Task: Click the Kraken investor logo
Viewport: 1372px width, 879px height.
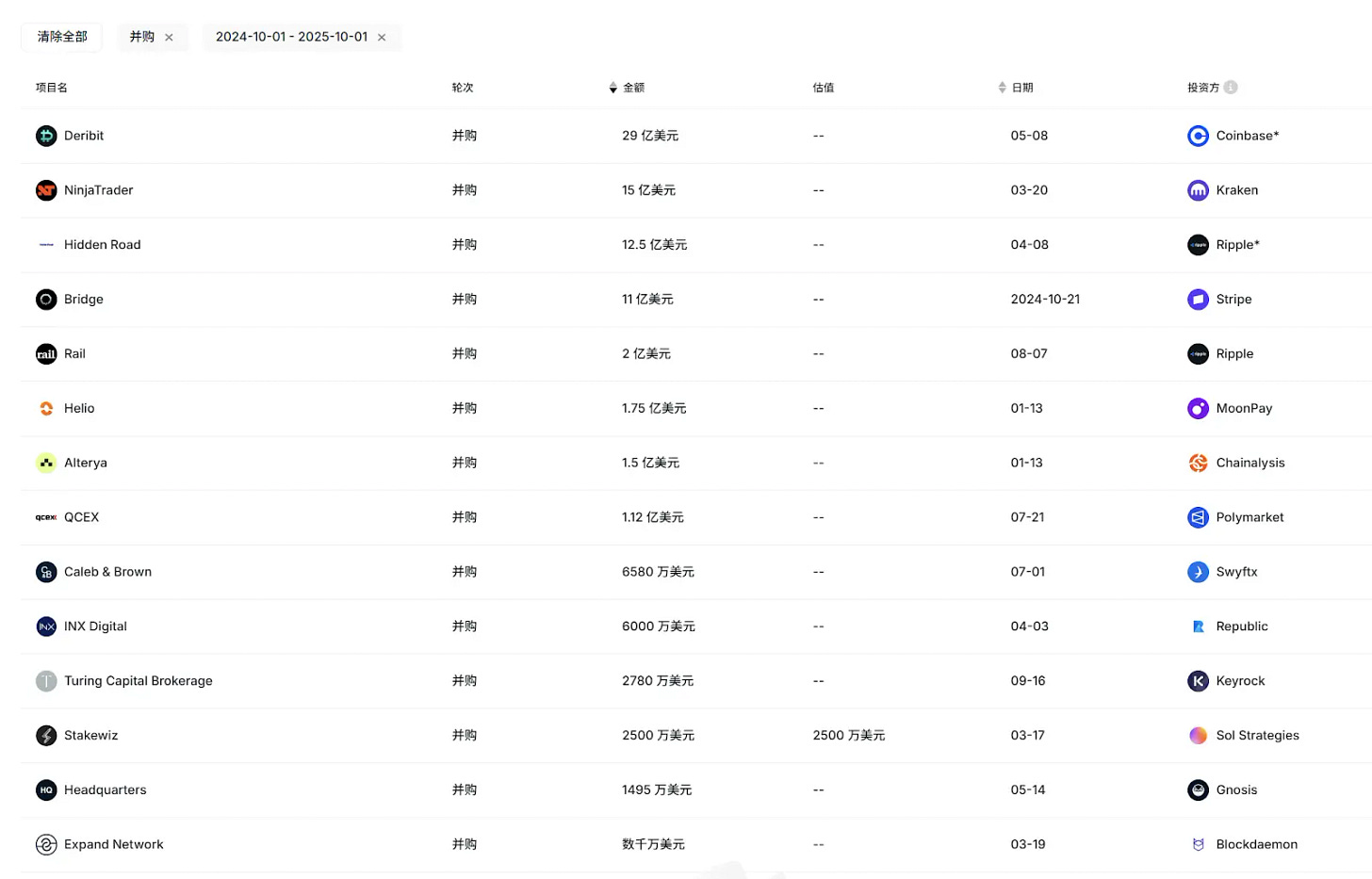Action: click(1198, 190)
